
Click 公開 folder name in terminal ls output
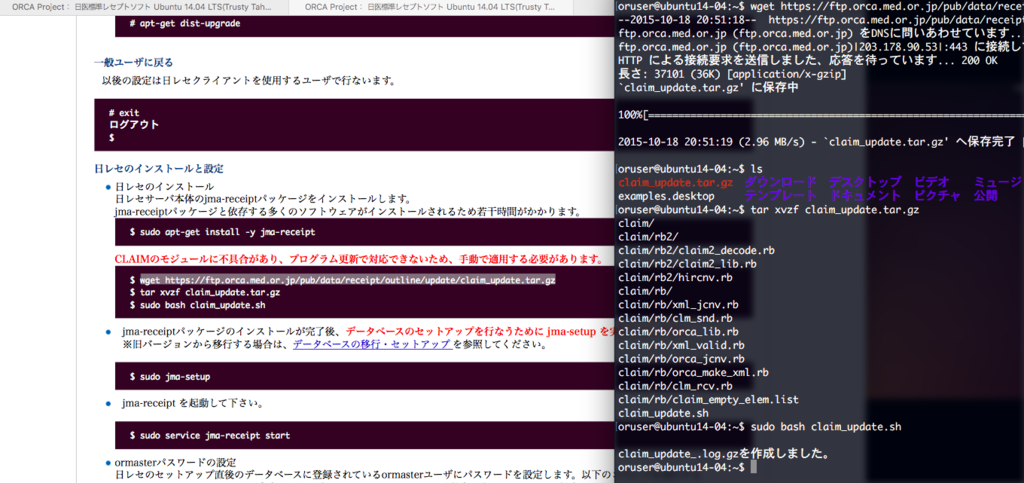coord(985,196)
